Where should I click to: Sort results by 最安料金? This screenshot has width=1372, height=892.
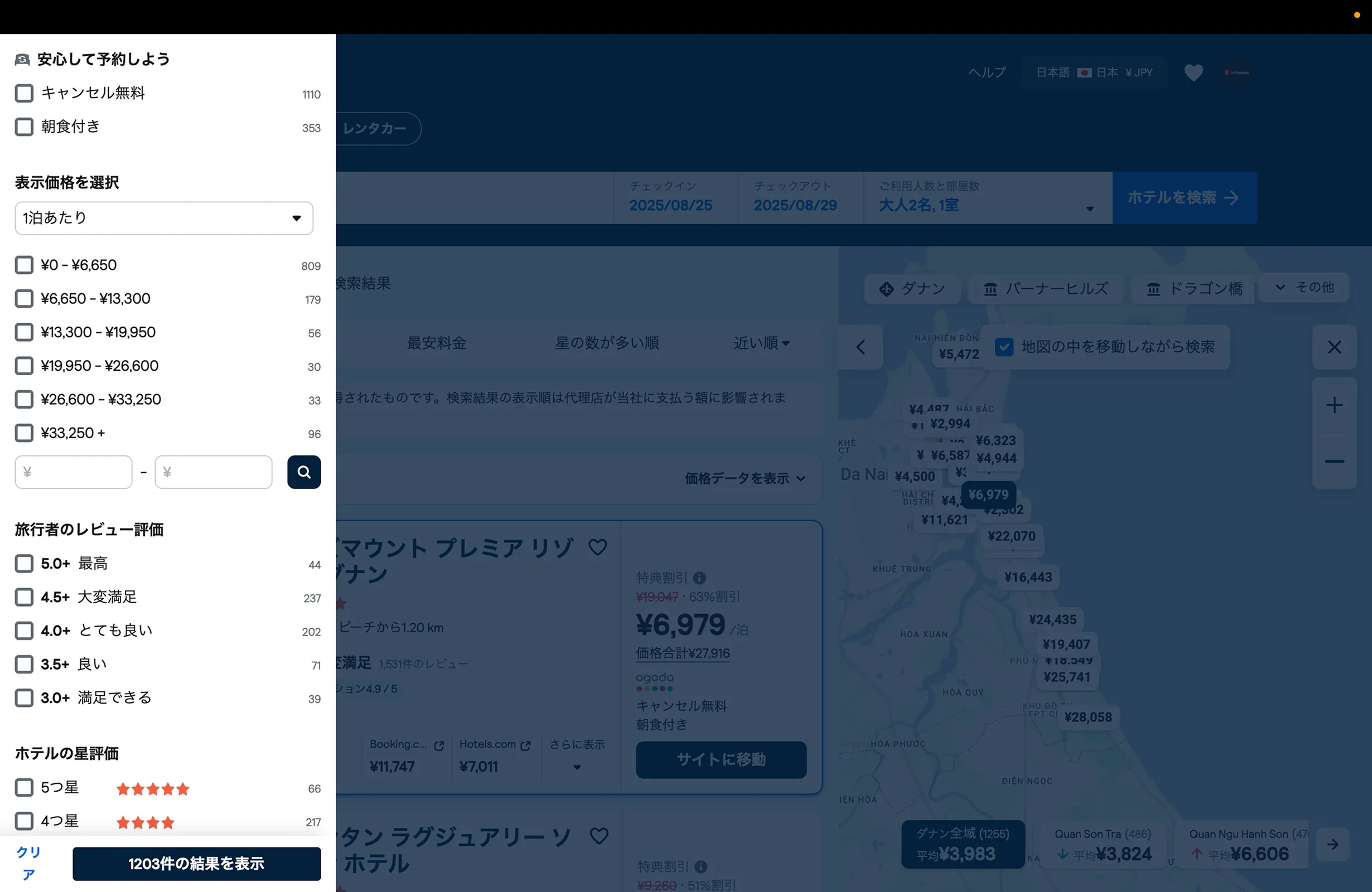(x=436, y=343)
